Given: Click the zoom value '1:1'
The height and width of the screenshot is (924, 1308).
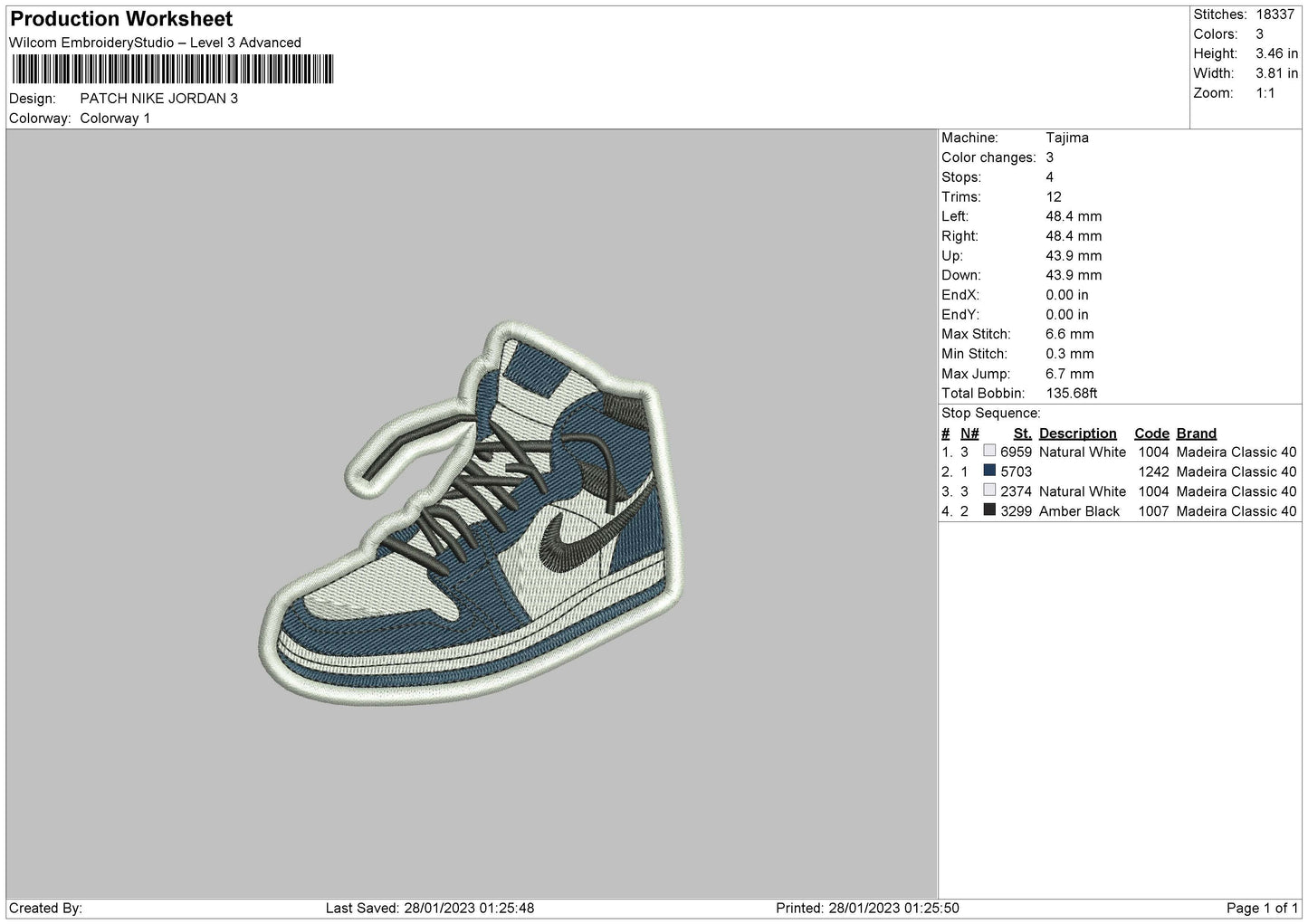Looking at the screenshot, I should [x=1265, y=93].
